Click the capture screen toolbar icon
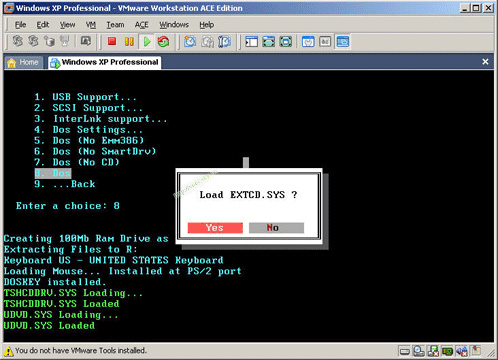498x360 pixels. pyautogui.click(x=86, y=41)
